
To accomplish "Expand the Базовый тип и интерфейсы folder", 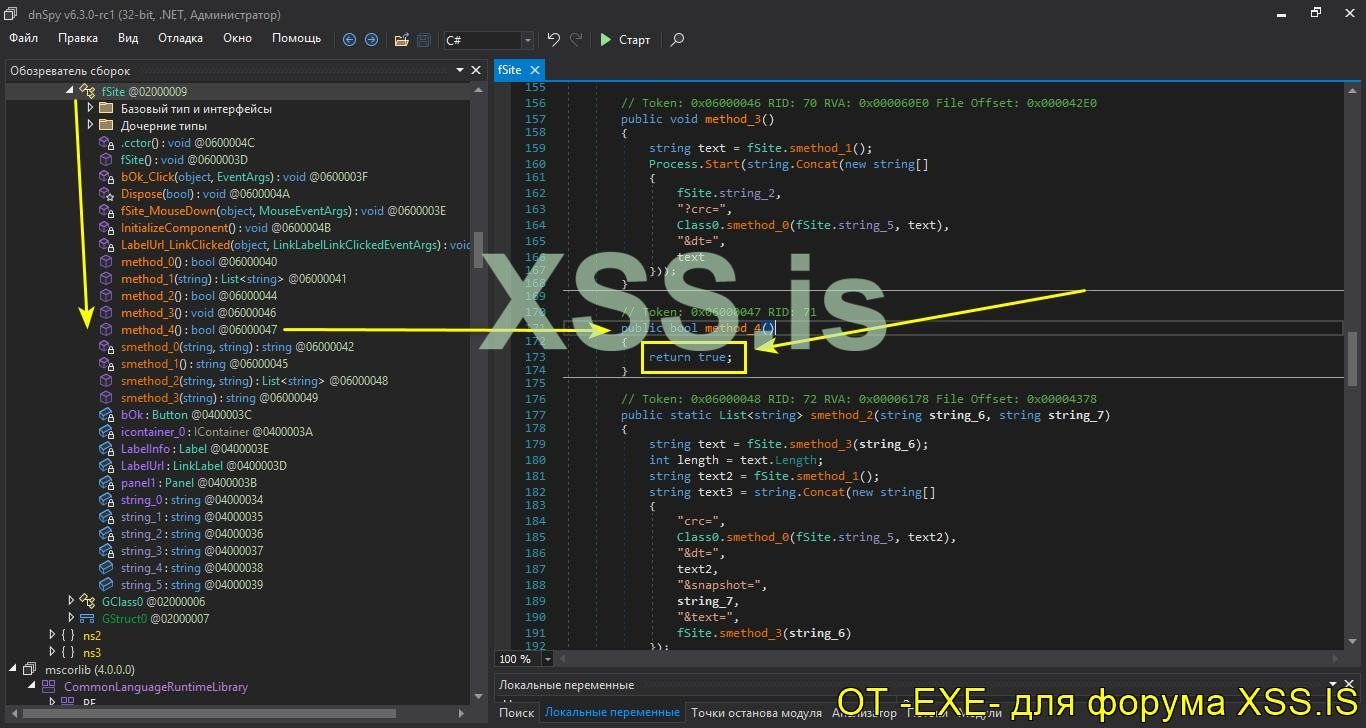I will click(x=91, y=108).
